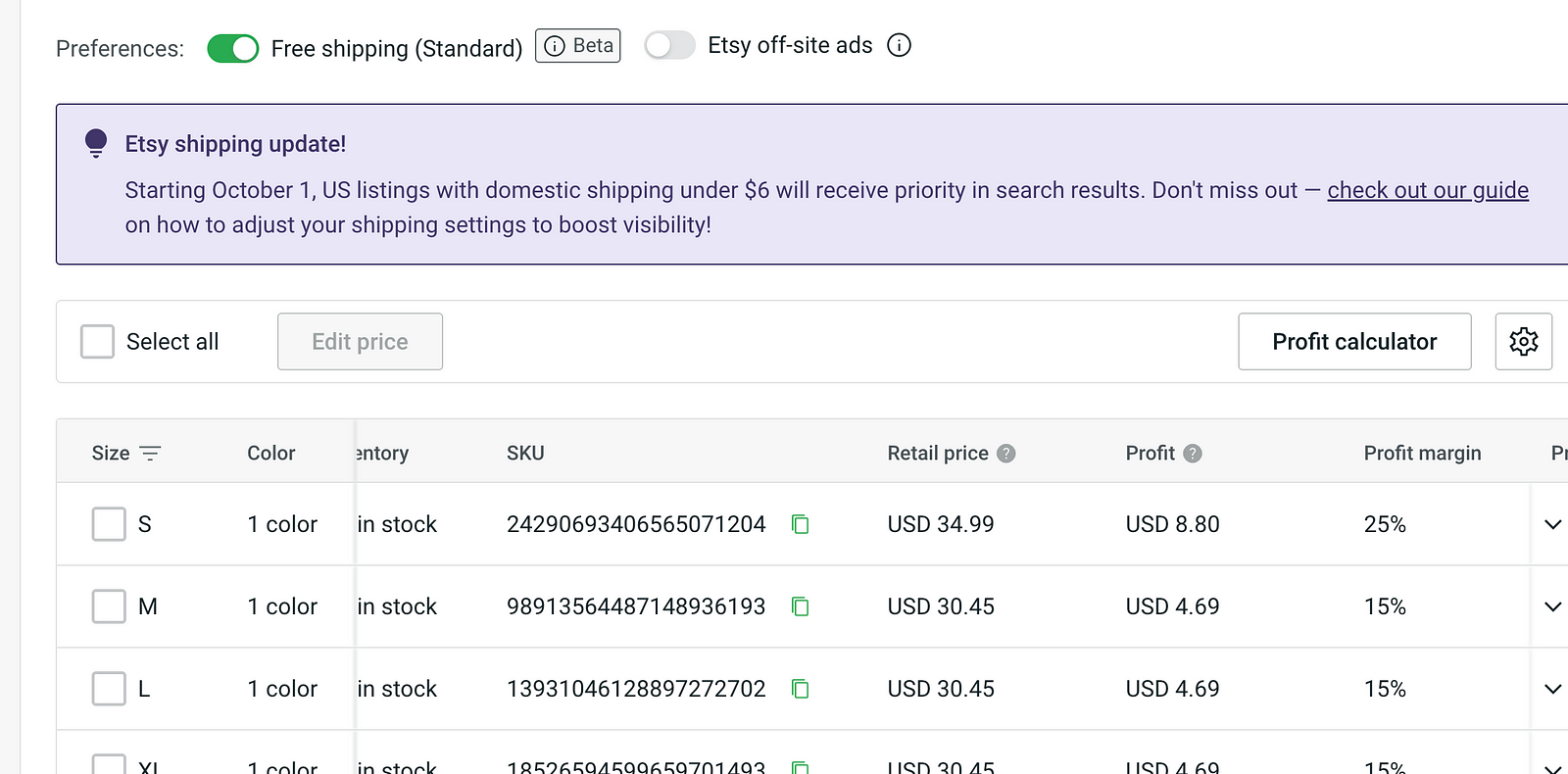Follow the 'check out our guide' link

tap(1427, 190)
